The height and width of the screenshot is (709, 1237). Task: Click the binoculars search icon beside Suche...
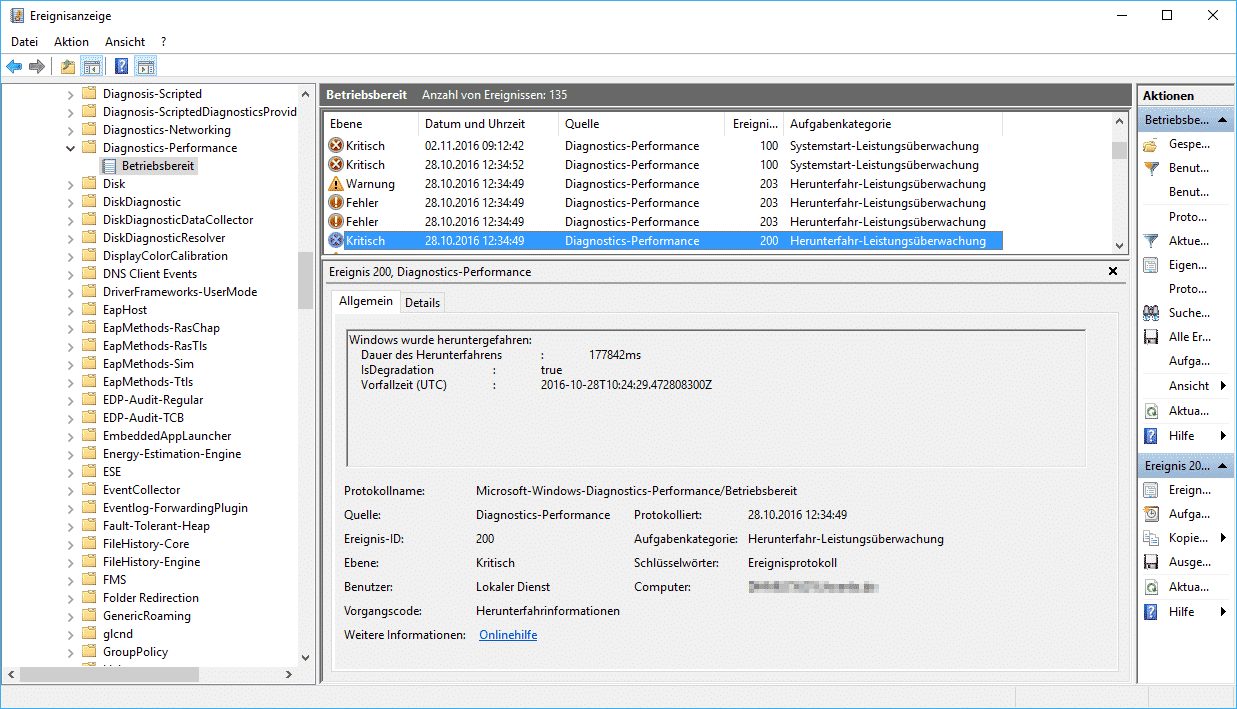click(x=1151, y=313)
